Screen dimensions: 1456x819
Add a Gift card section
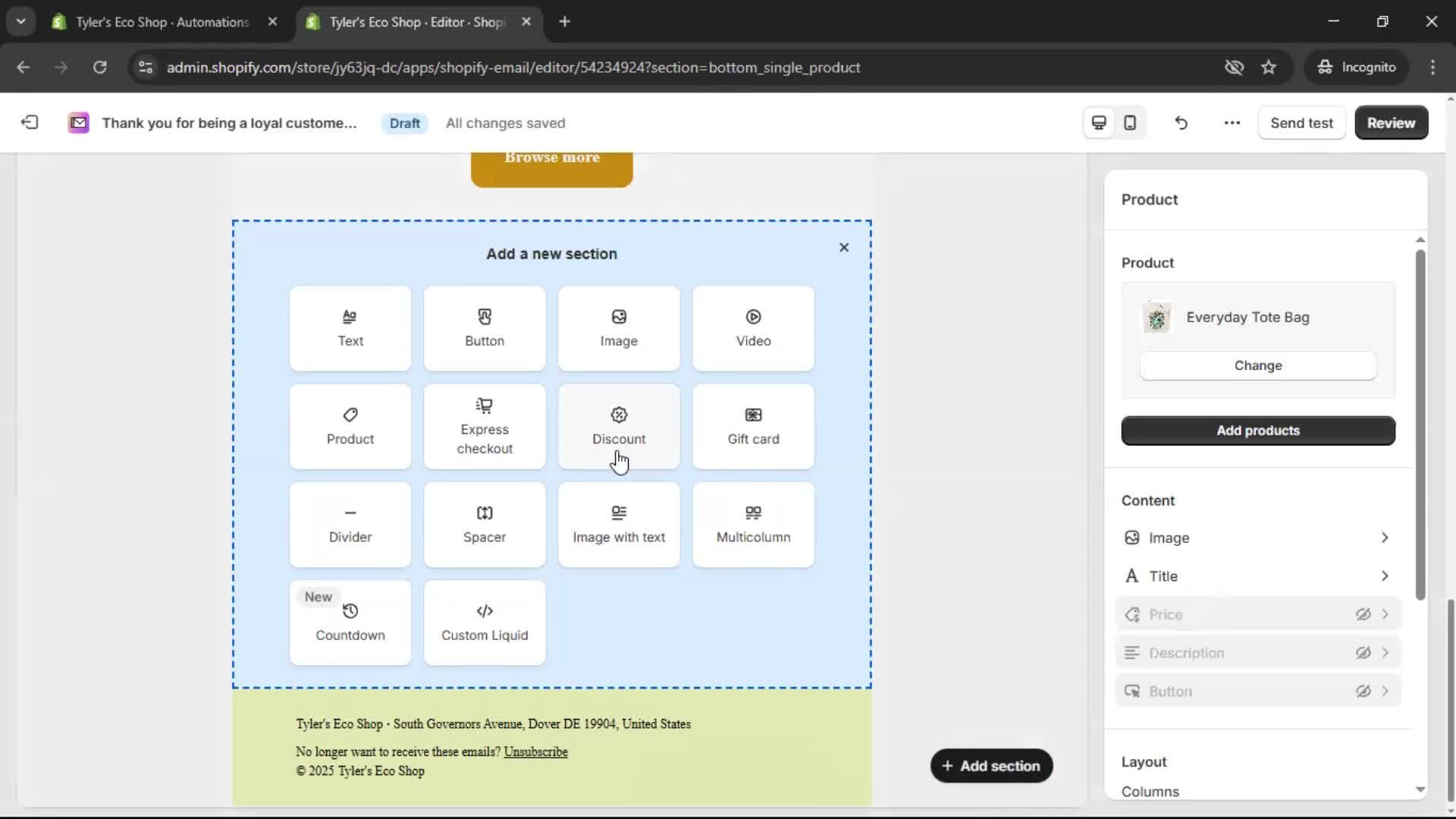(752, 426)
